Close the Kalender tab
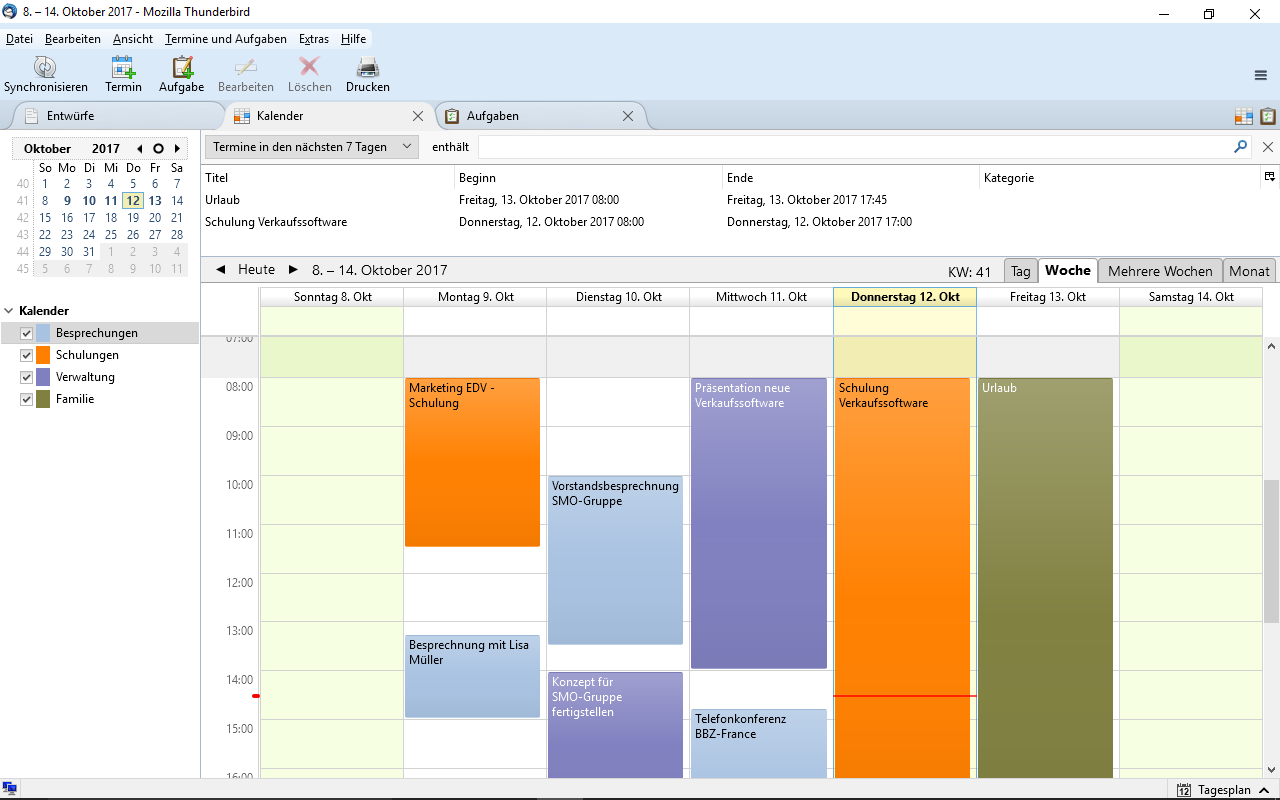 [x=418, y=116]
